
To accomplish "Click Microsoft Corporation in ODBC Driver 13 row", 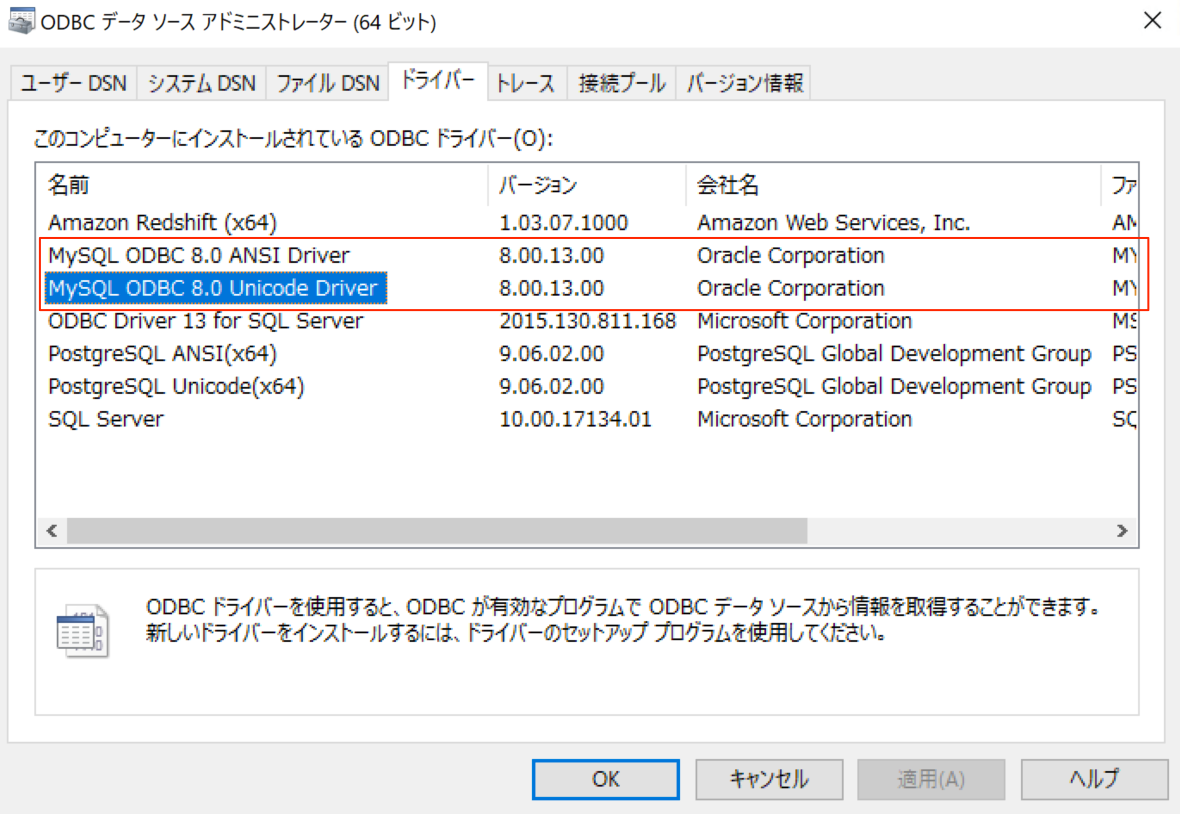I will pos(804,321).
